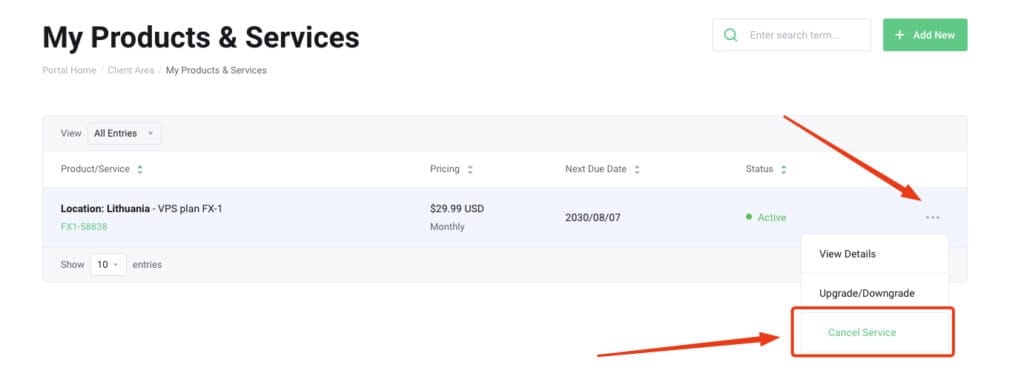Sort by Next Due Date arrows
The height and width of the screenshot is (388, 1024).
tap(637, 169)
